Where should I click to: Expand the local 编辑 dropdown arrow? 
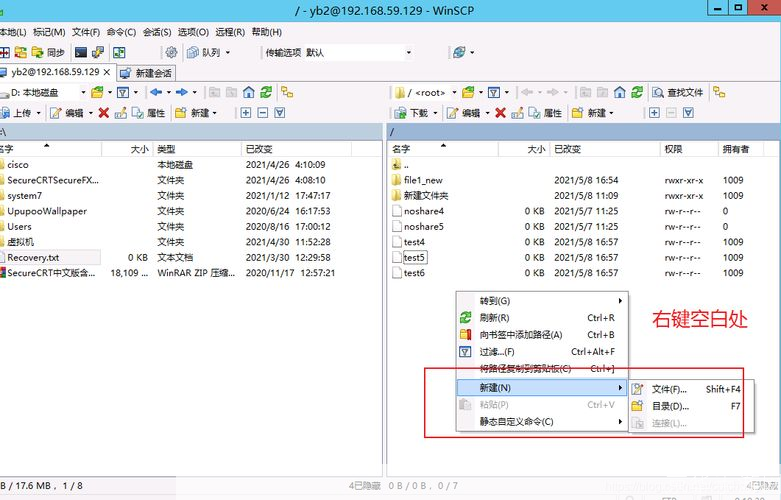coord(91,113)
